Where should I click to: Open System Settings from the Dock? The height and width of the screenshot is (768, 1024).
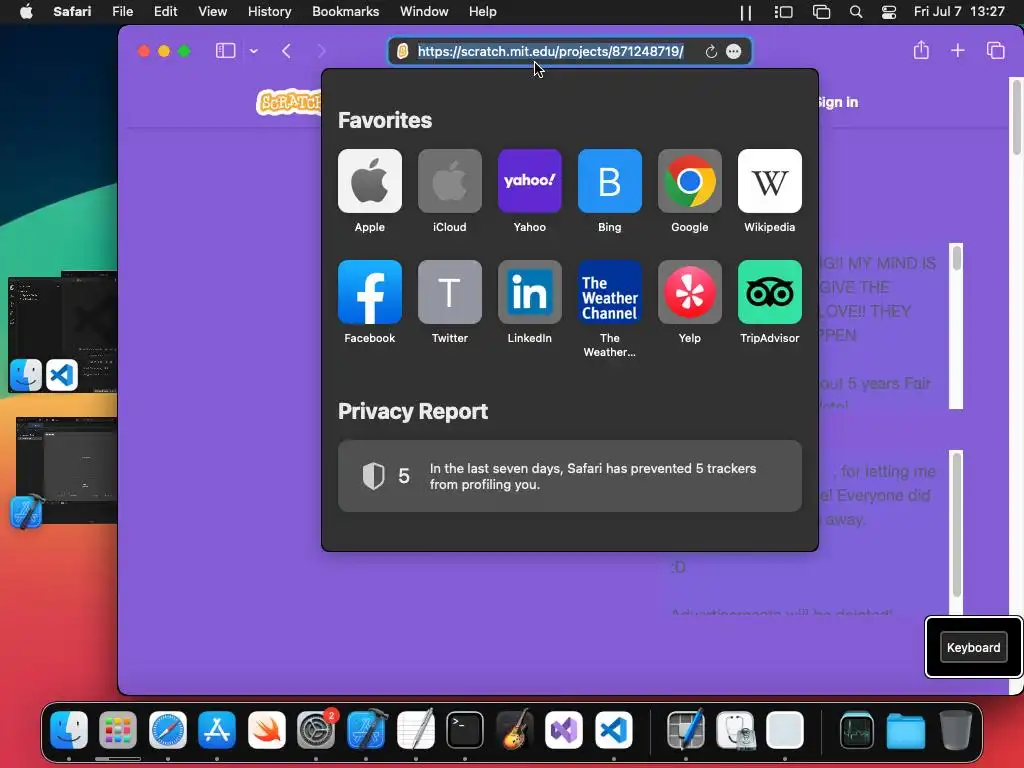point(316,729)
